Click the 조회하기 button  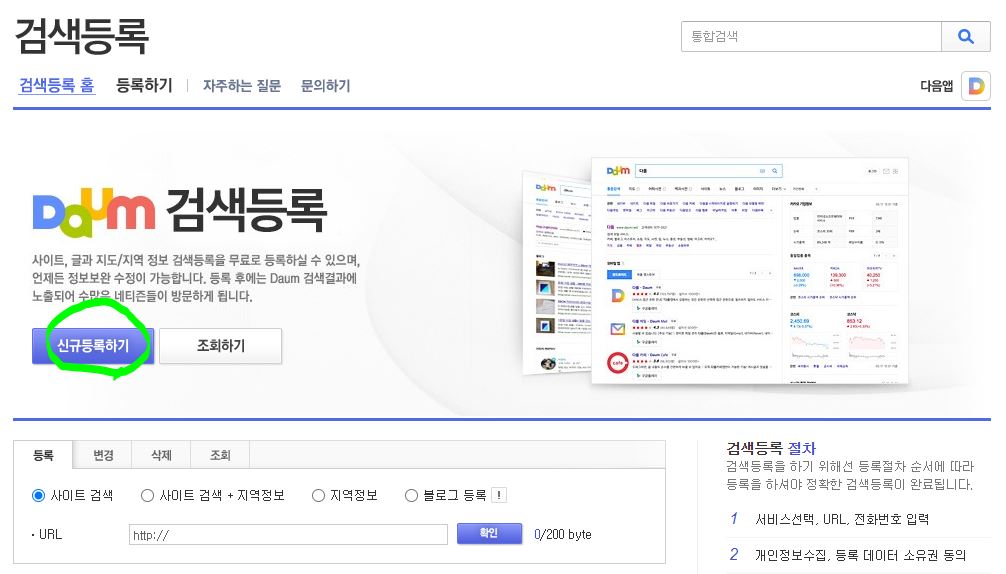pyautogui.click(x=220, y=346)
